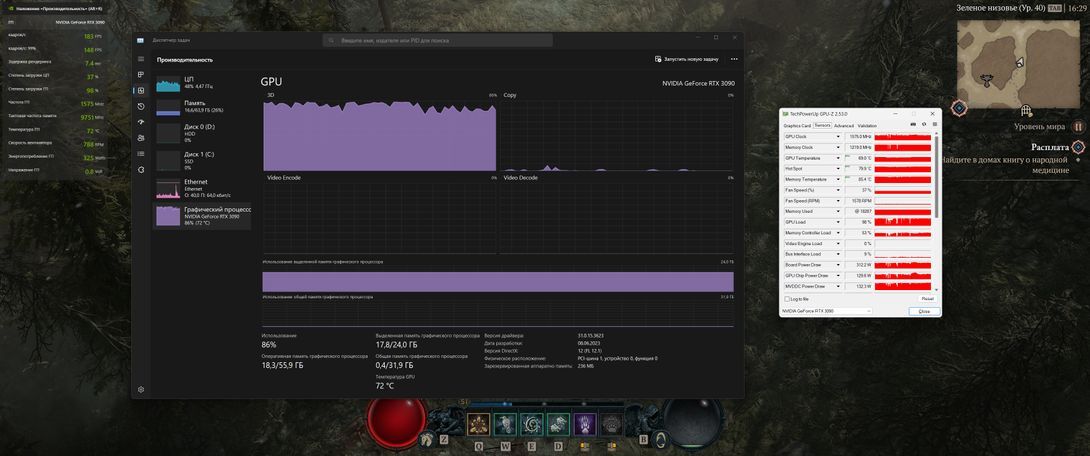Open GPU Clock sensor dropdown
This screenshot has width=1090, height=456.
[838, 137]
